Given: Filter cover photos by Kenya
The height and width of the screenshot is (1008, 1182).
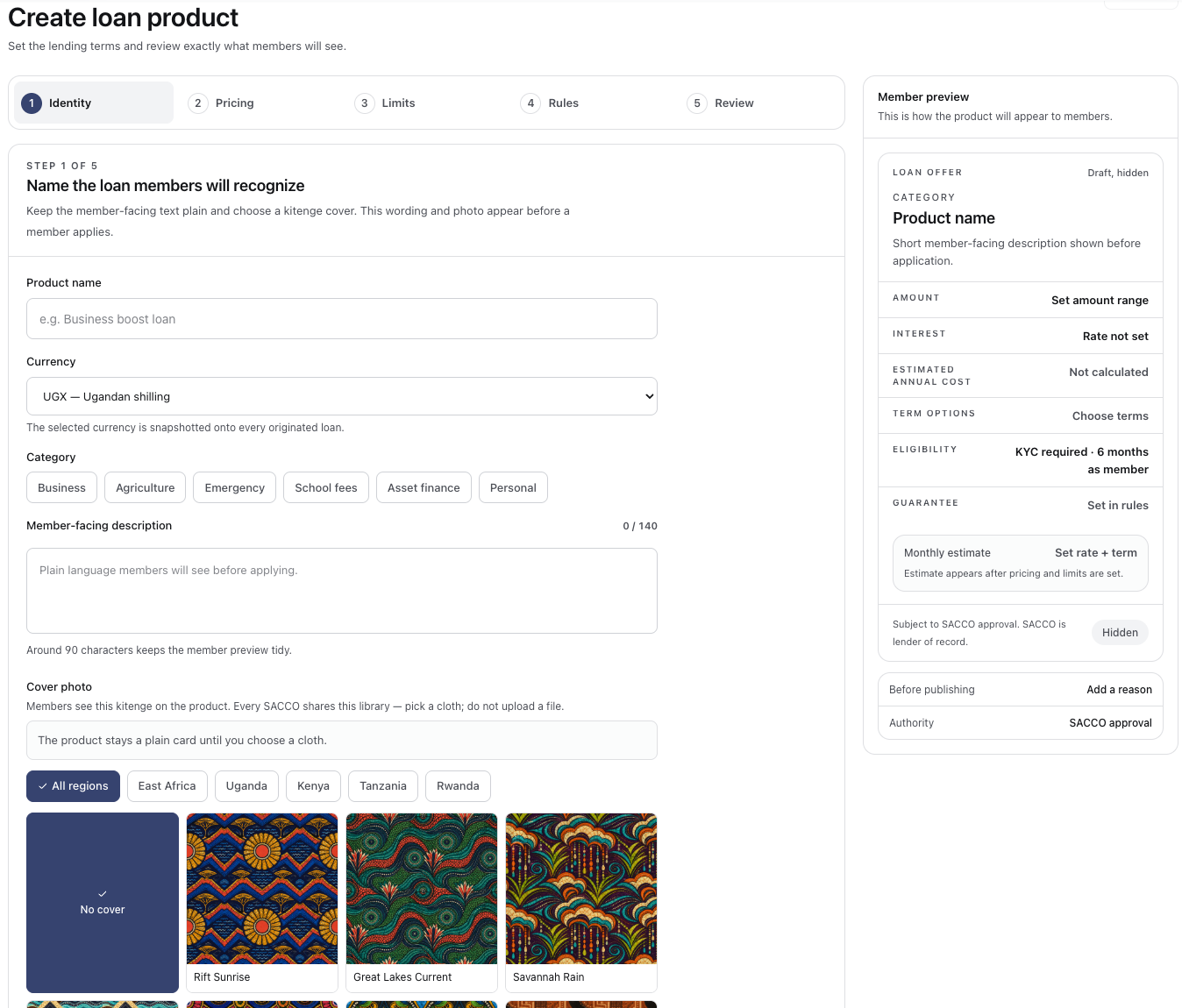Looking at the screenshot, I should pos(313,785).
